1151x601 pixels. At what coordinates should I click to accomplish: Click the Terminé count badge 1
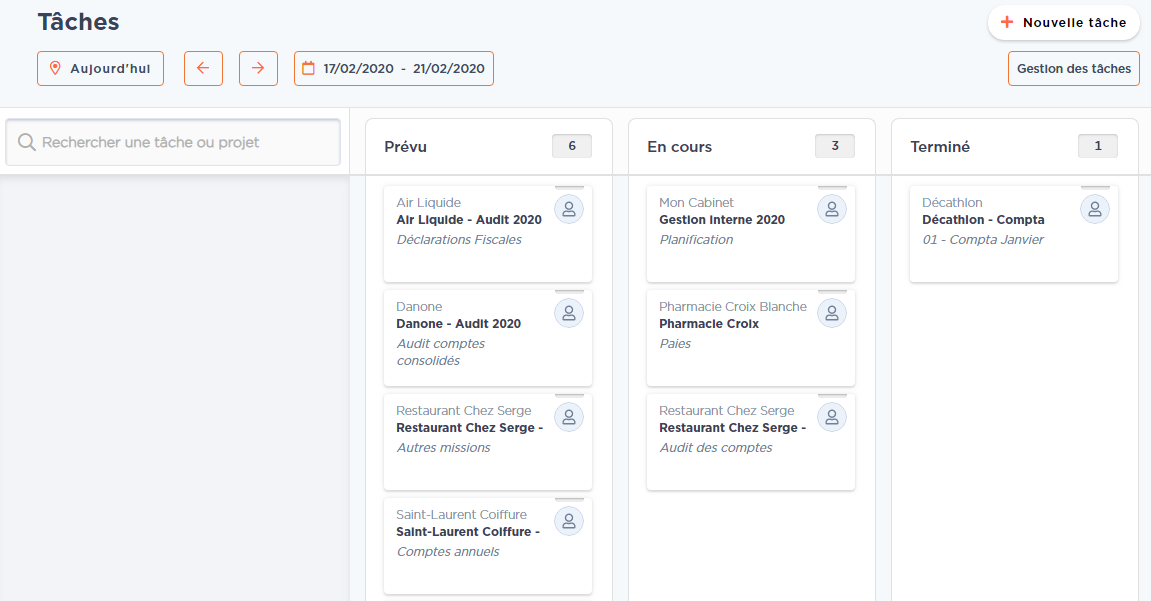click(1097, 146)
